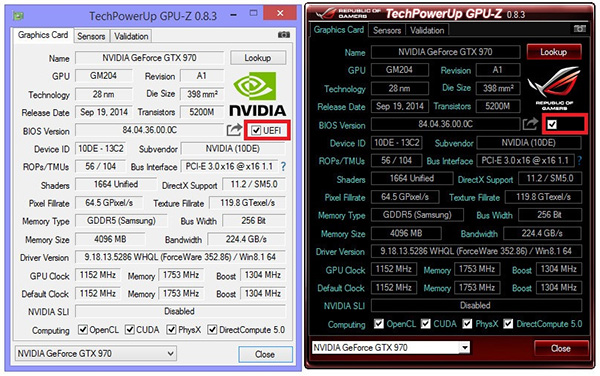Click the NVIDIA SLI Disabled field in the left window
Image resolution: width=600 pixels, height=376 pixels.
click(x=180, y=311)
